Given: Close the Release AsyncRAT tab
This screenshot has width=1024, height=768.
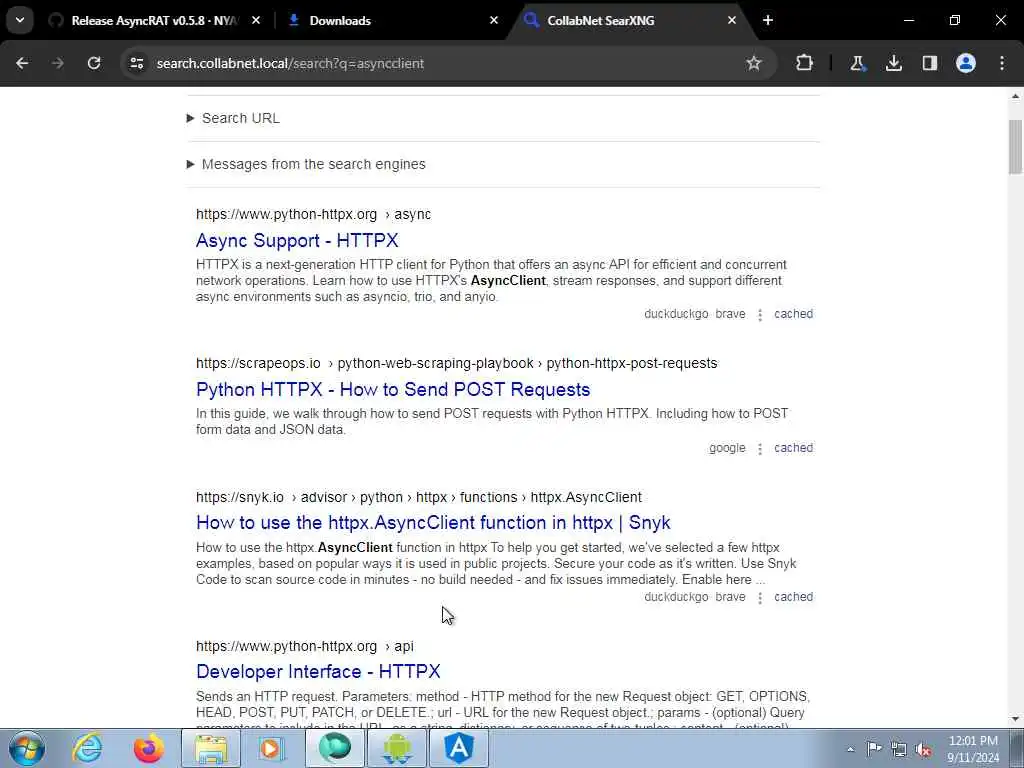Looking at the screenshot, I should [256, 20].
